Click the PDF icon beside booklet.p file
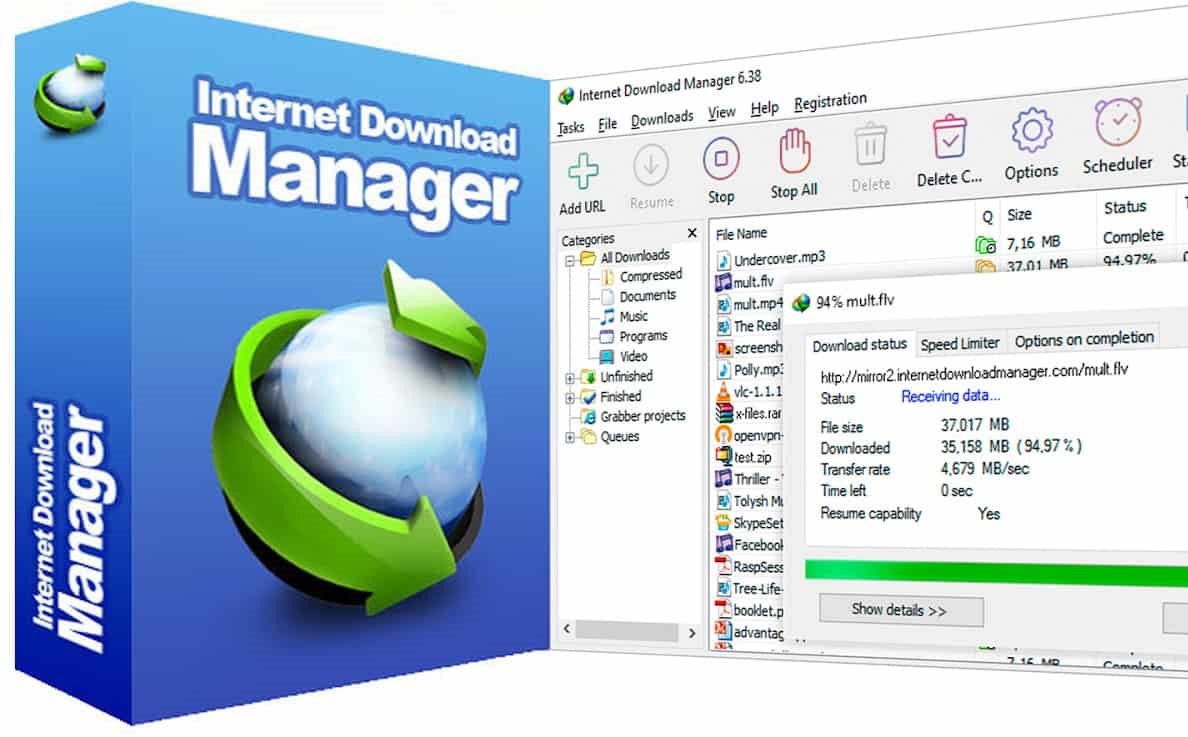 (x=723, y=609)
